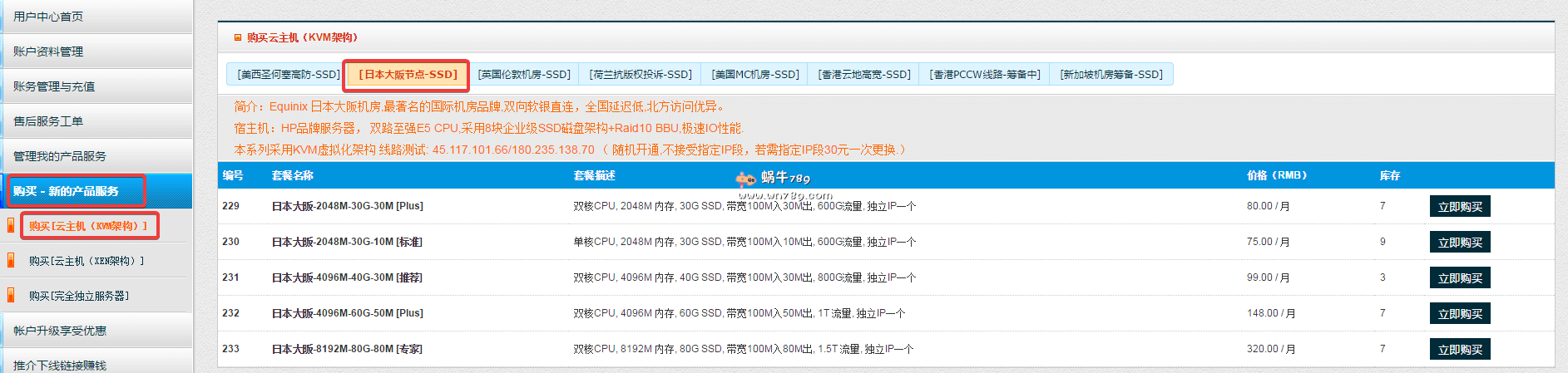
Task: Click 立即购买 for plan 231 推荐
Action: [x=1460, y=278]
